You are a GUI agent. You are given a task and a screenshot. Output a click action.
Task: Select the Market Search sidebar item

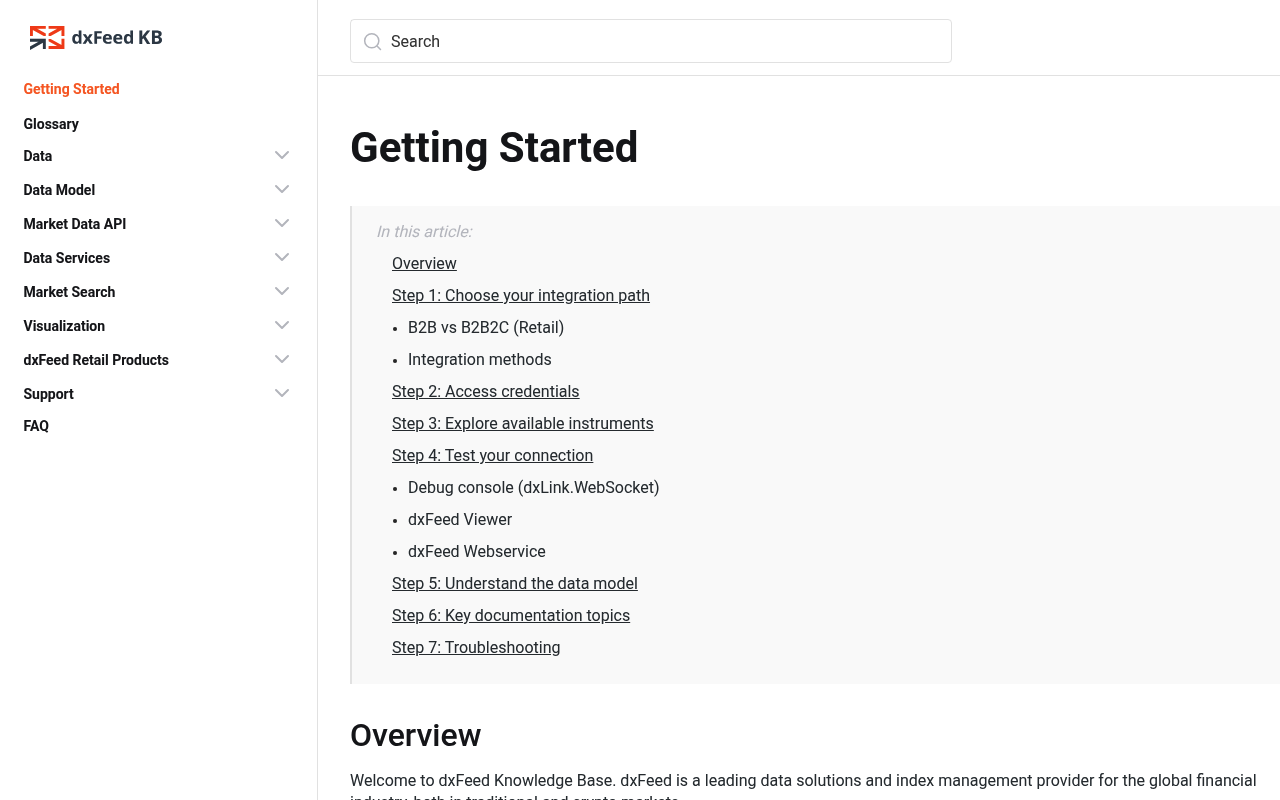70,292
